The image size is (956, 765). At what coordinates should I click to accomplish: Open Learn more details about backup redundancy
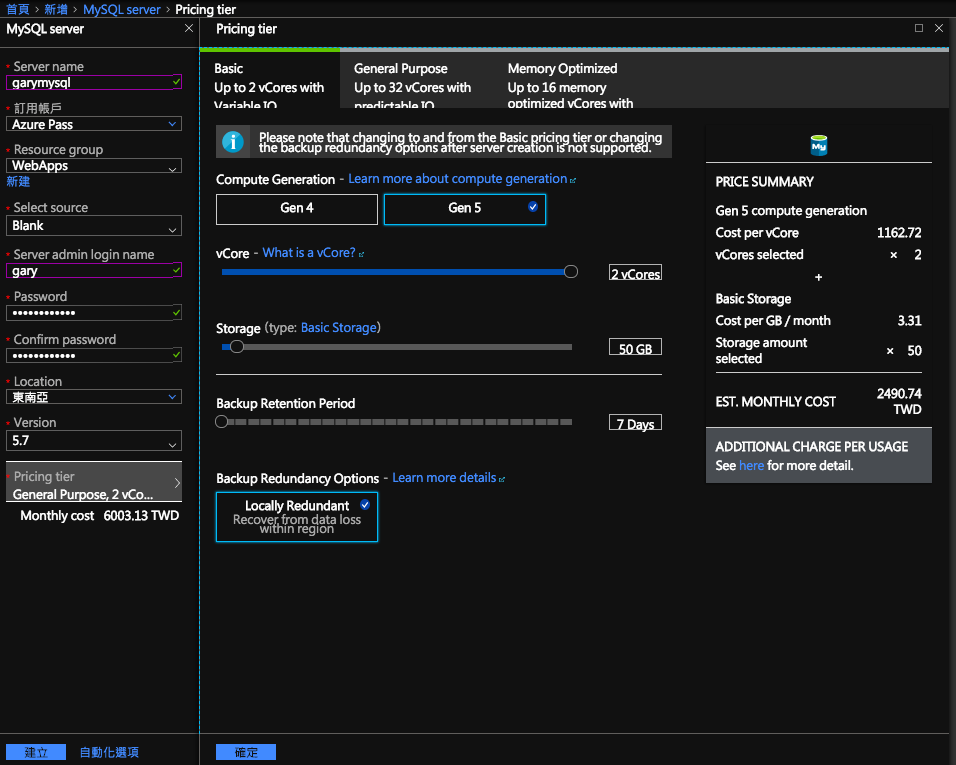(x=444, y=478)
